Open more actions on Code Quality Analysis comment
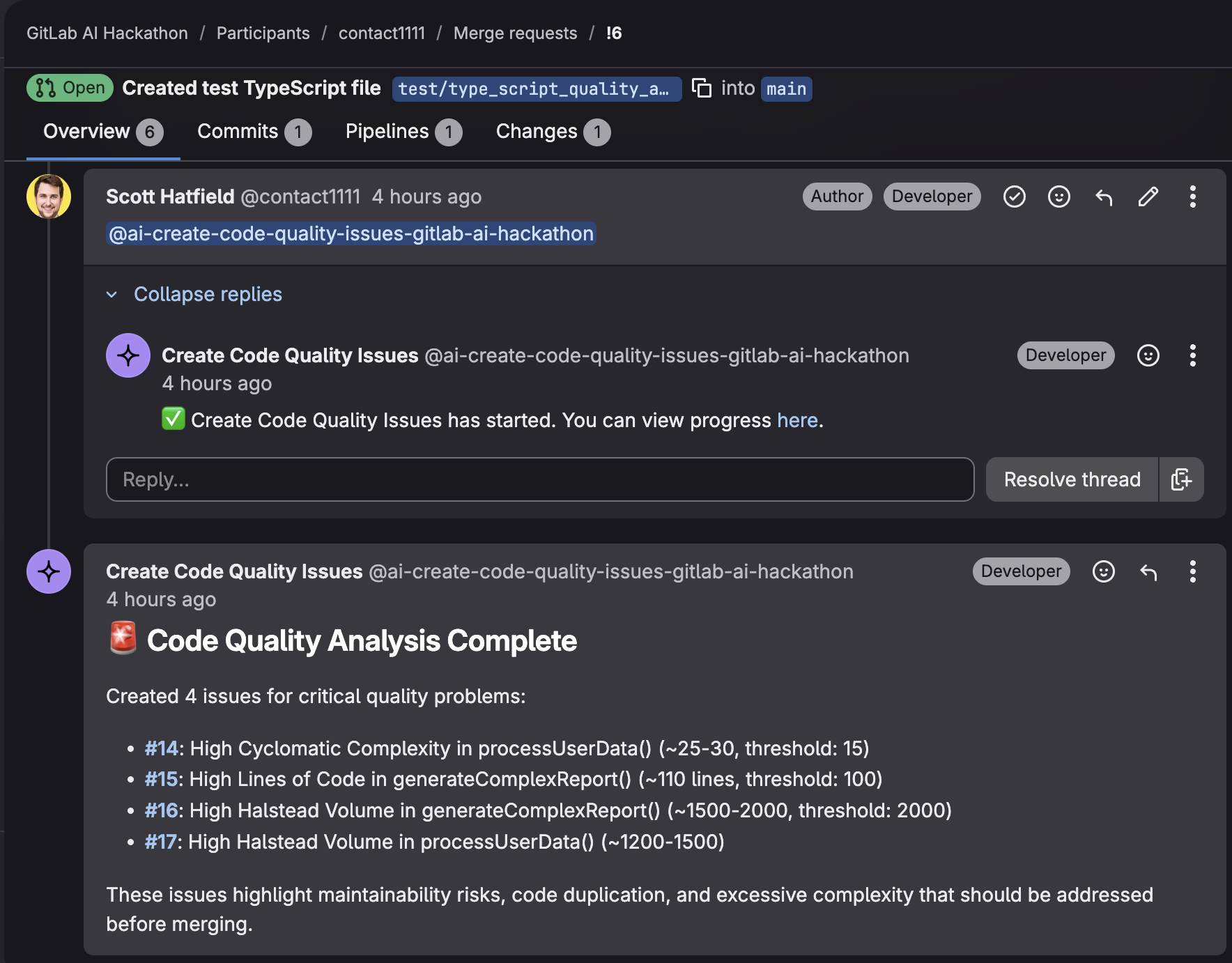 (x=1192, y=571)
